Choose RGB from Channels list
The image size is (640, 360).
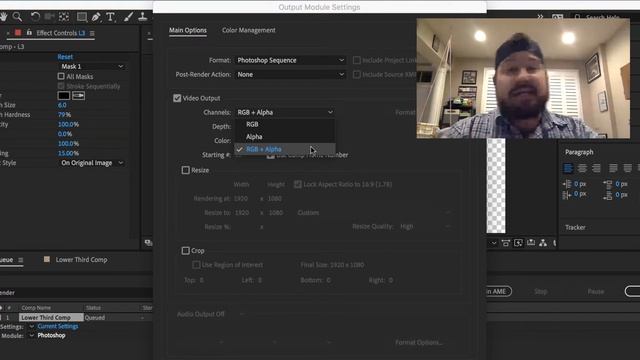pyautogui.click(x=252, y=124)
